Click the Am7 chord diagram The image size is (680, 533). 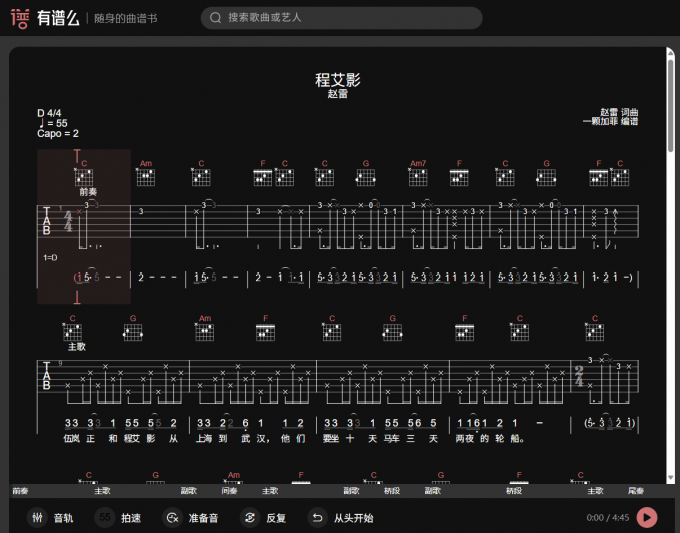[418, 174]
